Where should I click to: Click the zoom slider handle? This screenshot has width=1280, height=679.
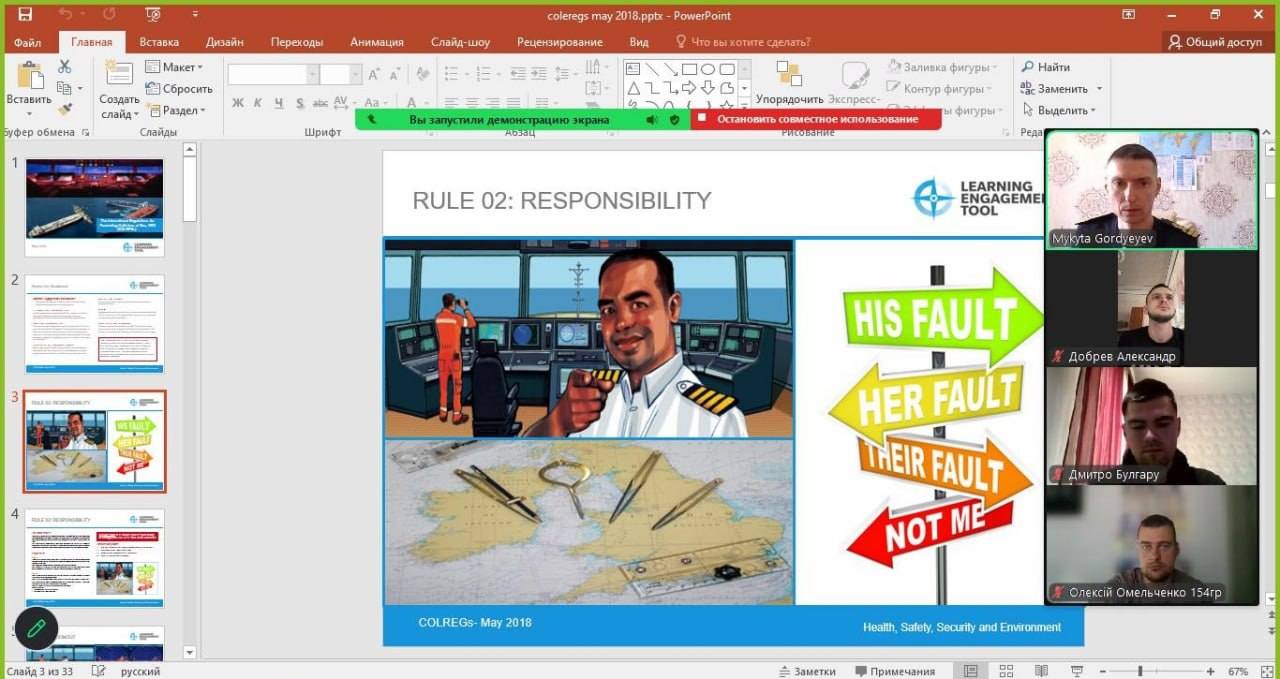point(1140,671)
